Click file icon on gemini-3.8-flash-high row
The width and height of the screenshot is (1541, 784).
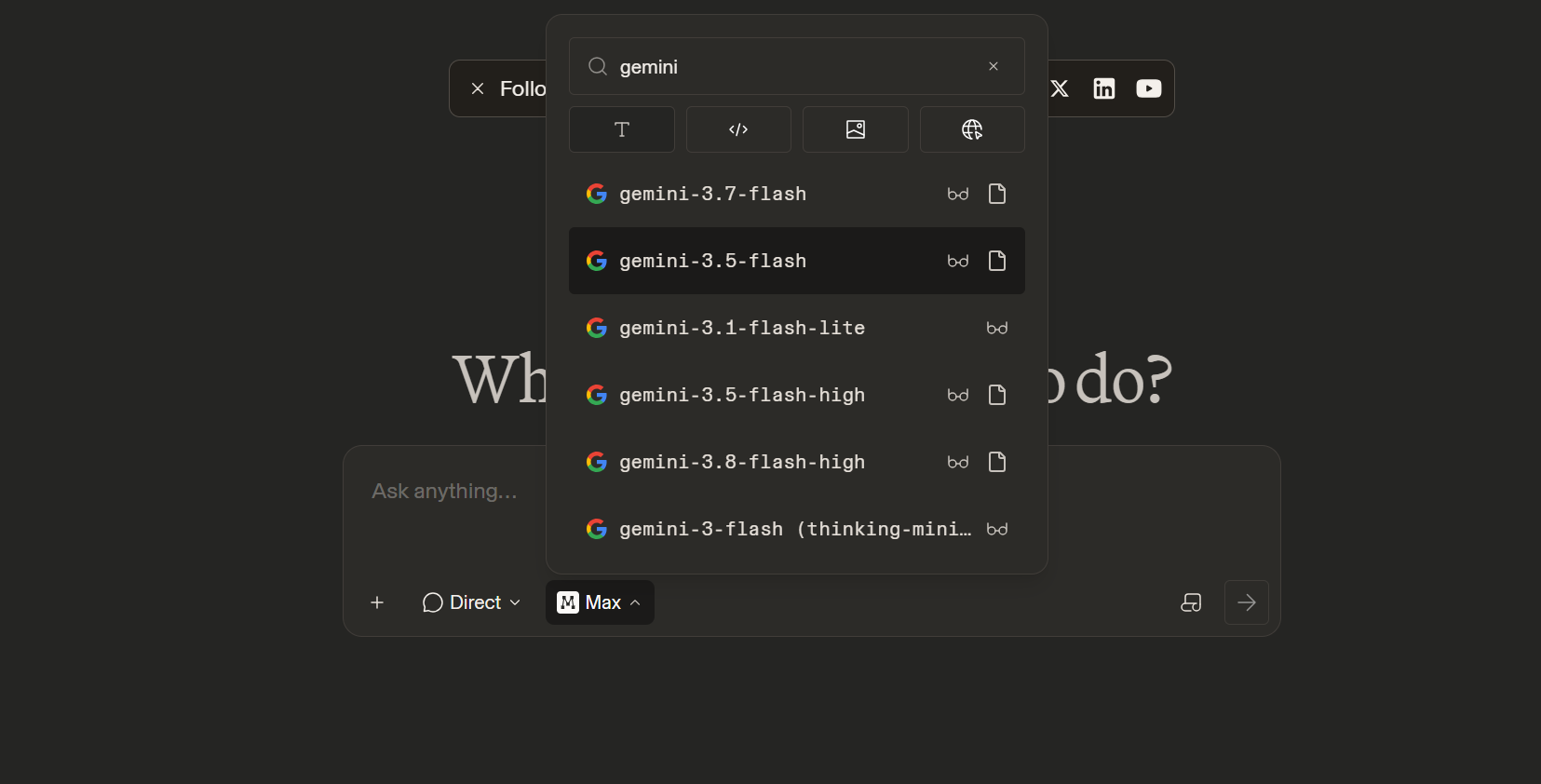click(997, 462)
